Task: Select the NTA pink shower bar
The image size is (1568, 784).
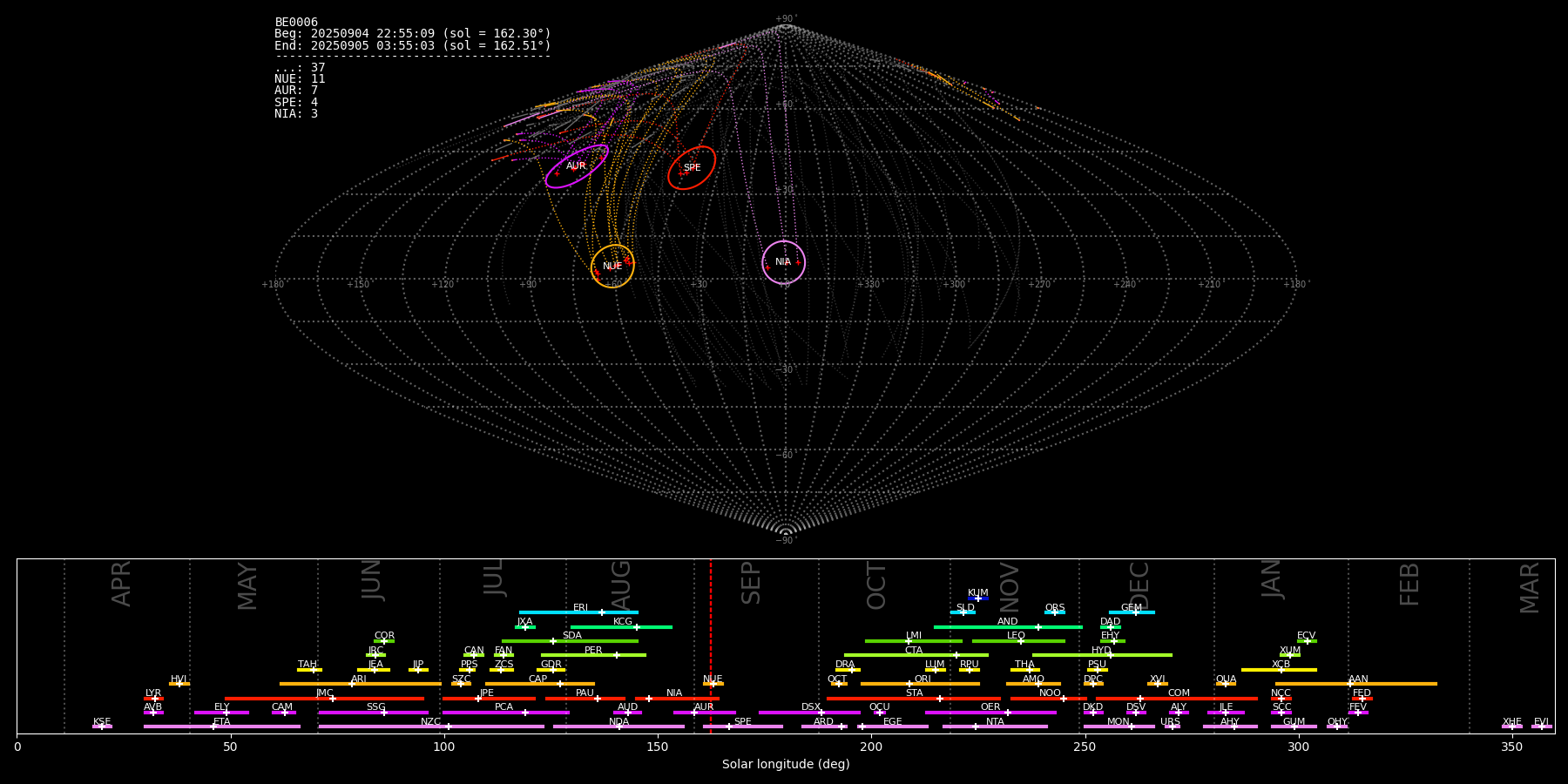Action: 995,727
